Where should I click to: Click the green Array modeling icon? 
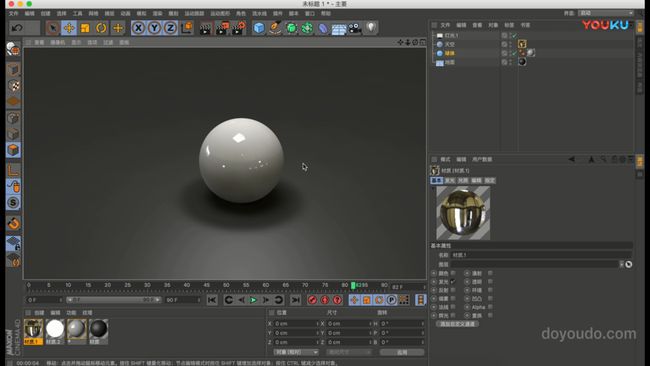click(x=307, y=28)
